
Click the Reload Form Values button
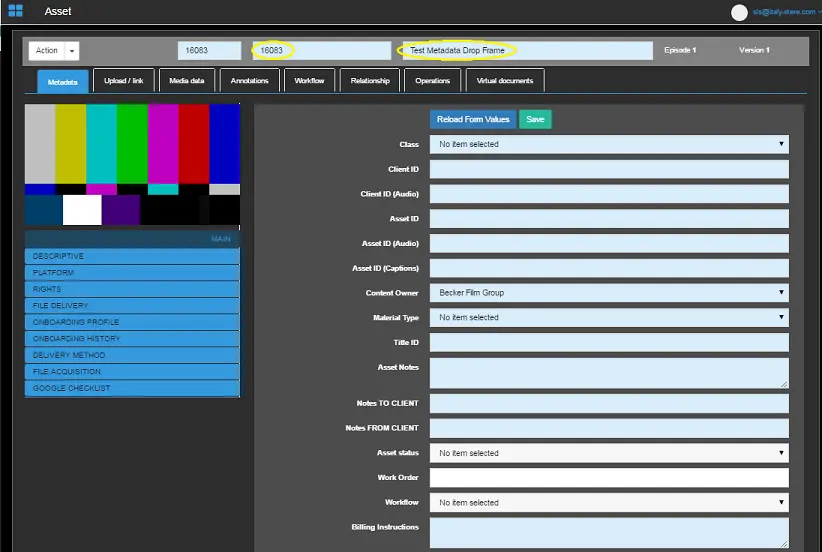pyautogui.click(x=473, y=120)
